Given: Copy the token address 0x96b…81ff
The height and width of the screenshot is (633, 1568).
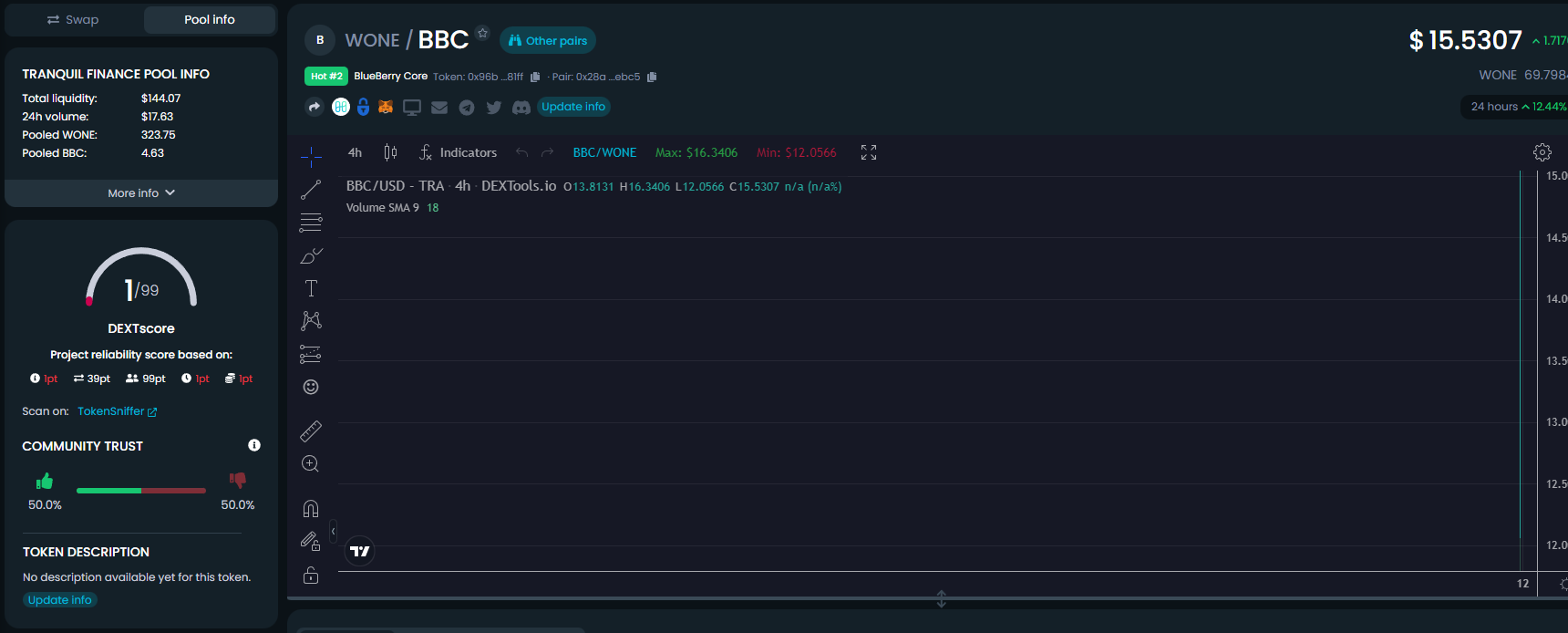Looking at the screenshot, I should (535, 78).
